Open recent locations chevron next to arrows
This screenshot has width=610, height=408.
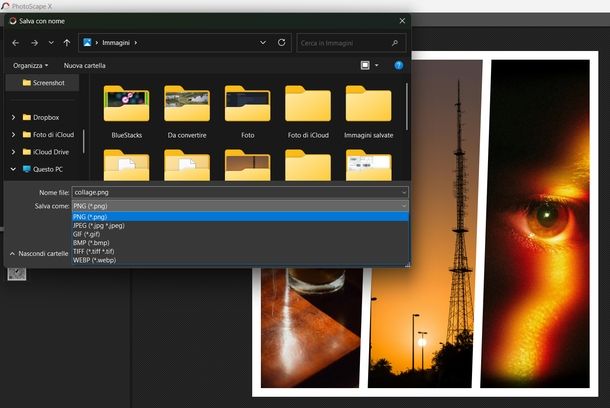pos(51,43)
